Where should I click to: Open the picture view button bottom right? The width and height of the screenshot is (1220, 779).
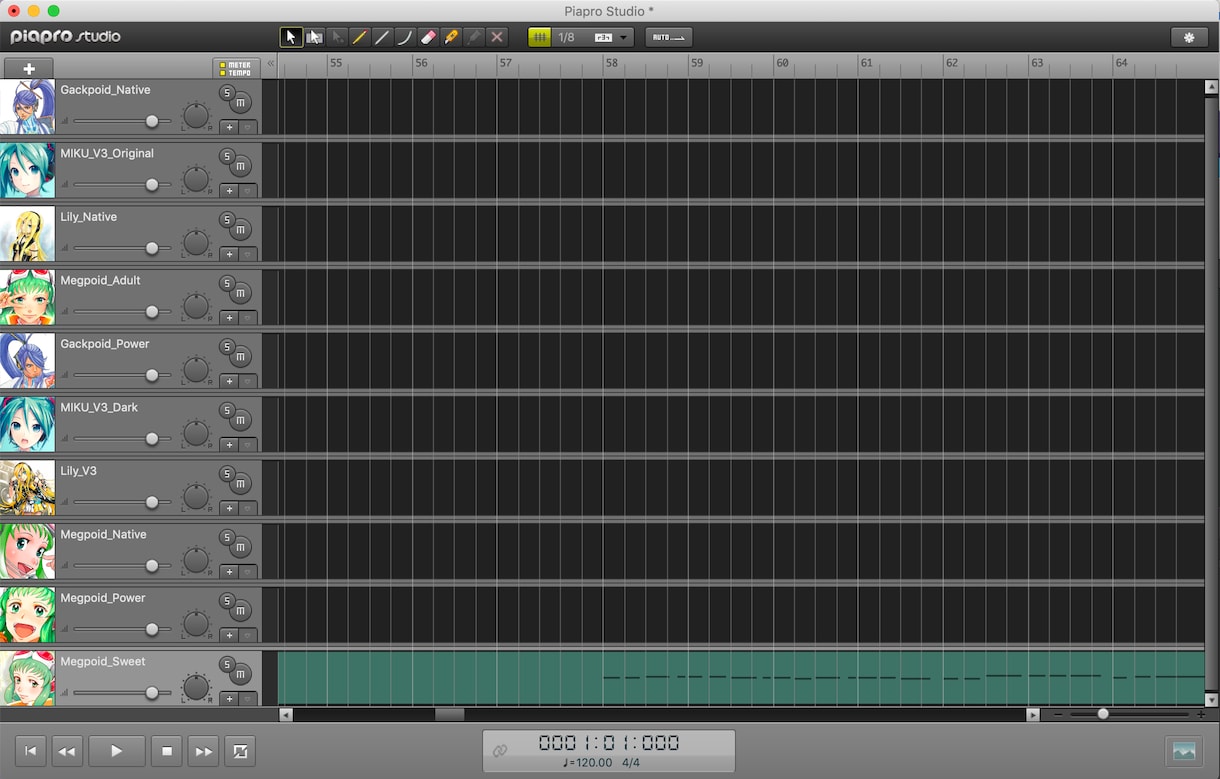[1184, 751]
